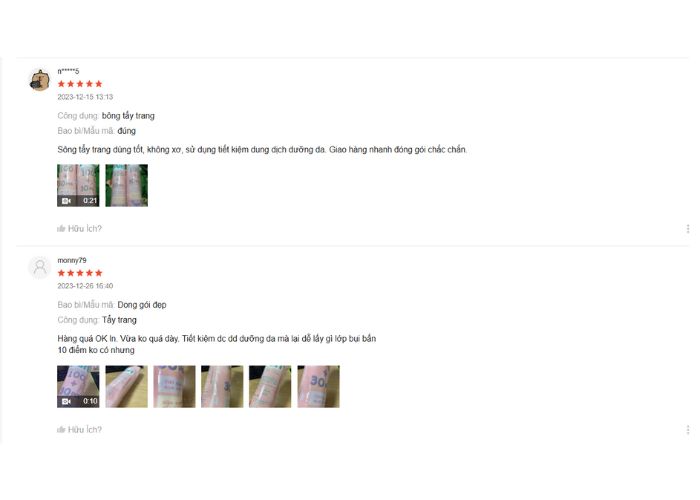This screenshot has width=700, height=500.
Task: Open more options for n*****5 review
Action: [x=688, y=229]
